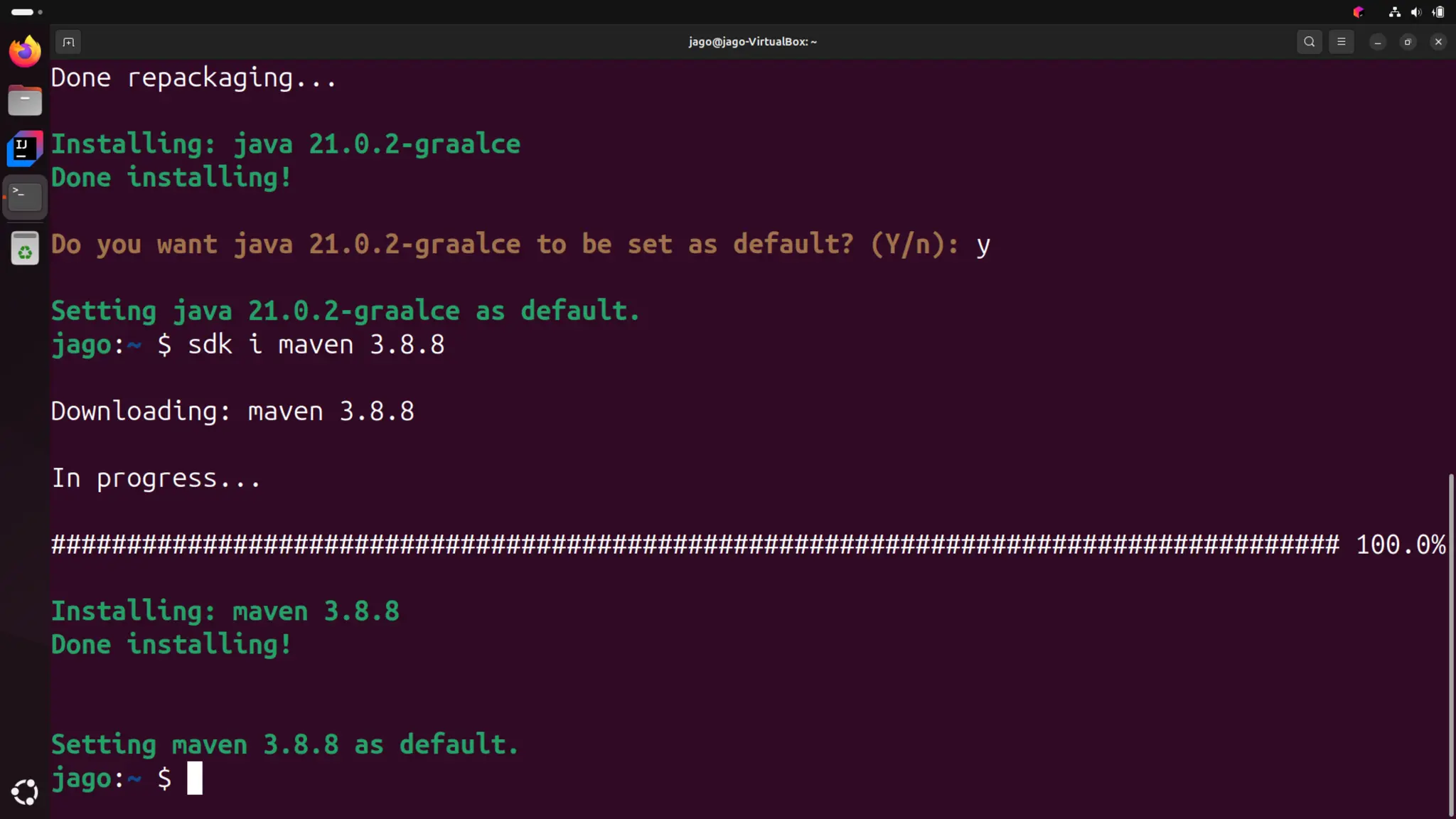Click the jago@jago-VirtualBox window title
Viewport: 1456px width, 819px height.
coord(752,42)
